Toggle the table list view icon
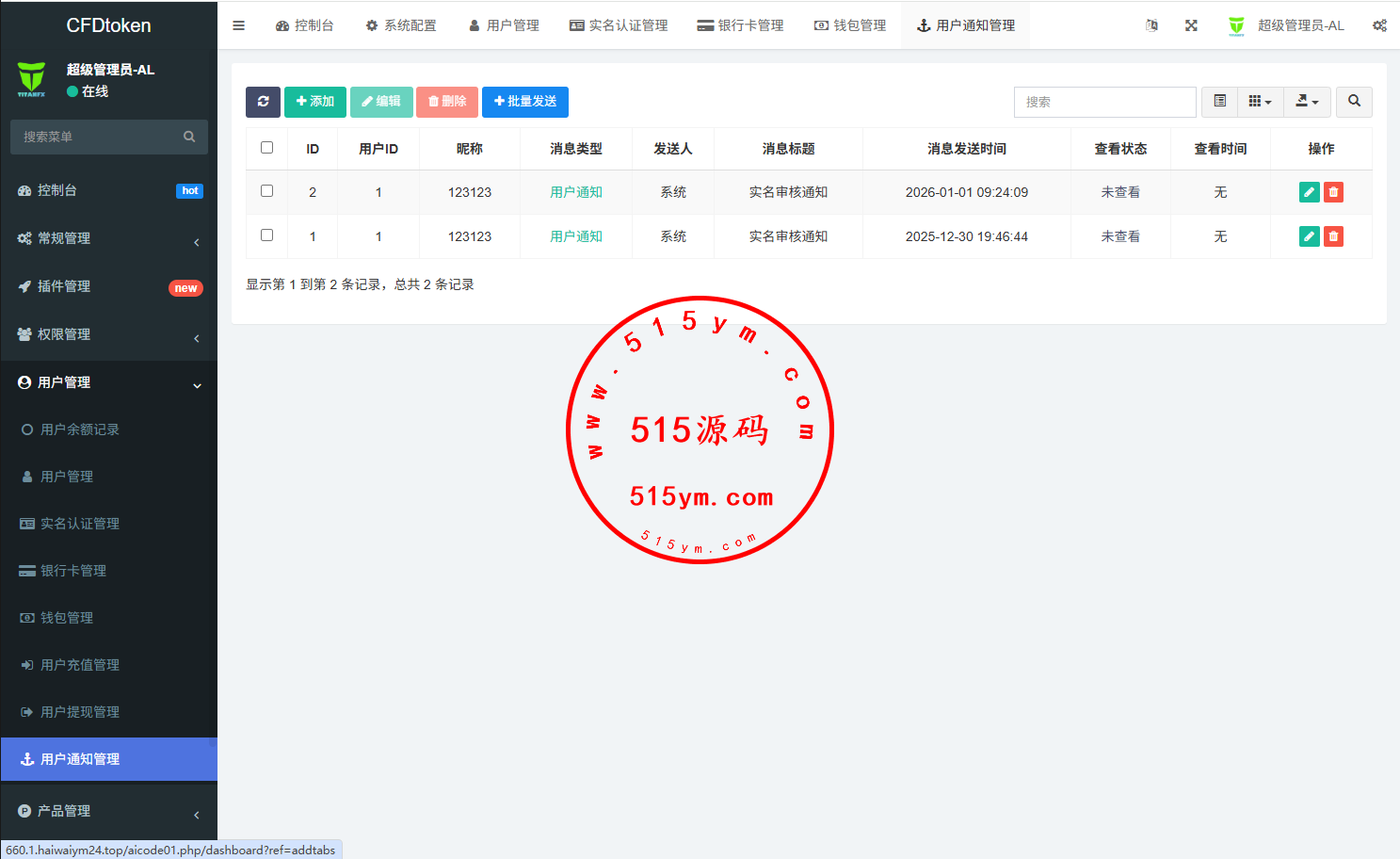The width and height of the screenshot is (1400, 859). [1220, 102]
